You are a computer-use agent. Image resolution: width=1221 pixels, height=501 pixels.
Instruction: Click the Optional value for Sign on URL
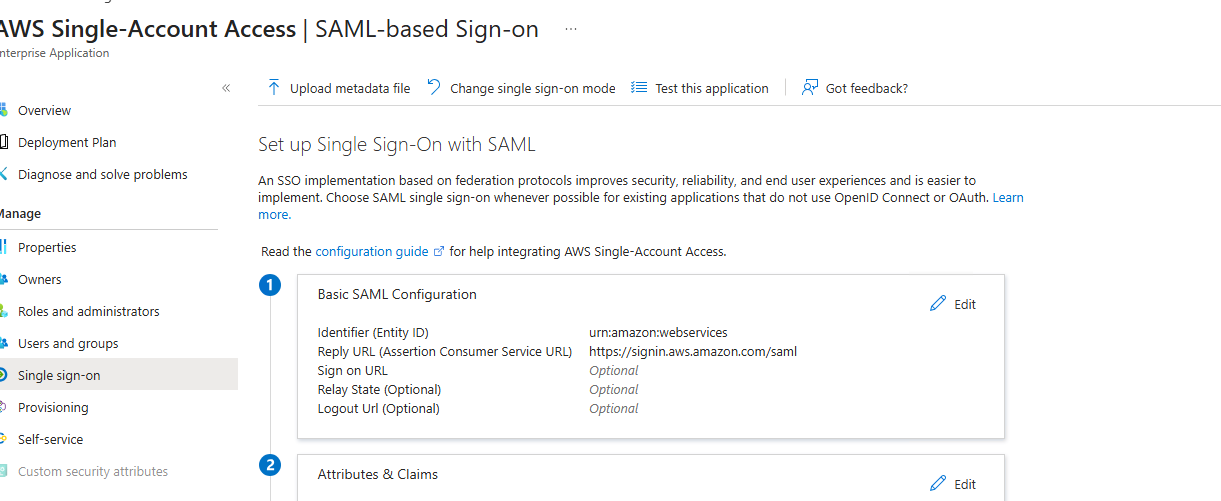point(614,370)
